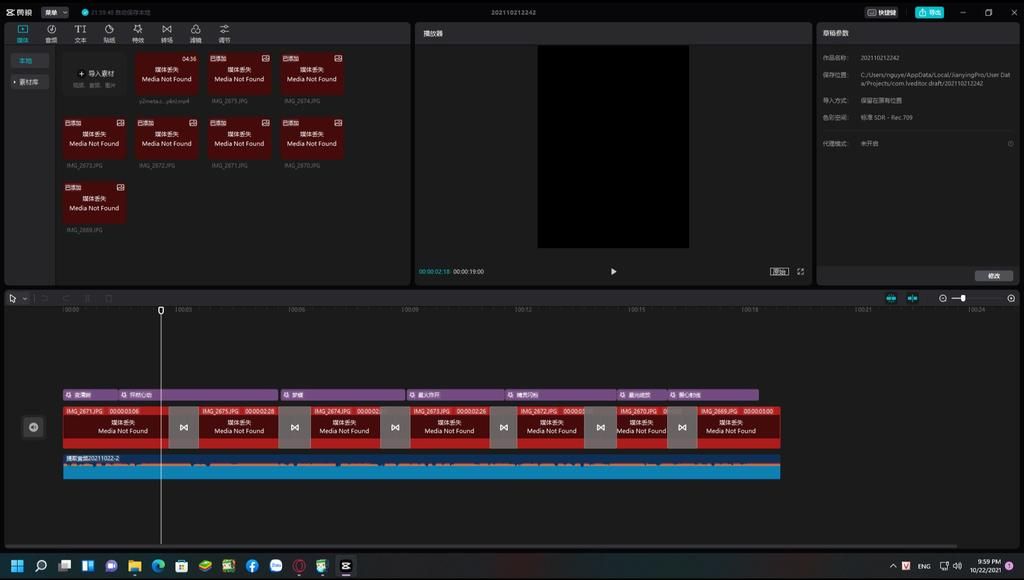The image size is (1024, 580).
Task: Click the undo icon in timeline toolbar
Action: pyautogui.click(x=45, y=298)
